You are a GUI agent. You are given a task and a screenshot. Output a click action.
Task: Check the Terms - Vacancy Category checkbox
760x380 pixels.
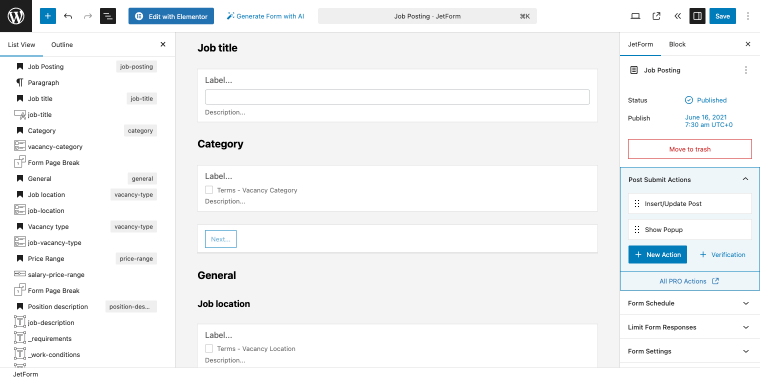point(209,190)
